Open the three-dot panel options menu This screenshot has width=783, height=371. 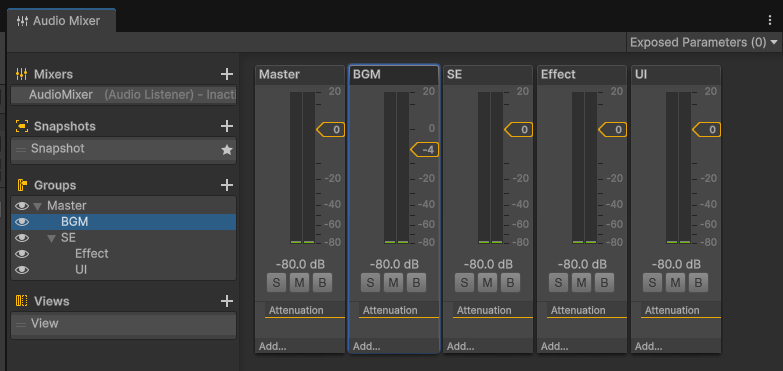770,20
